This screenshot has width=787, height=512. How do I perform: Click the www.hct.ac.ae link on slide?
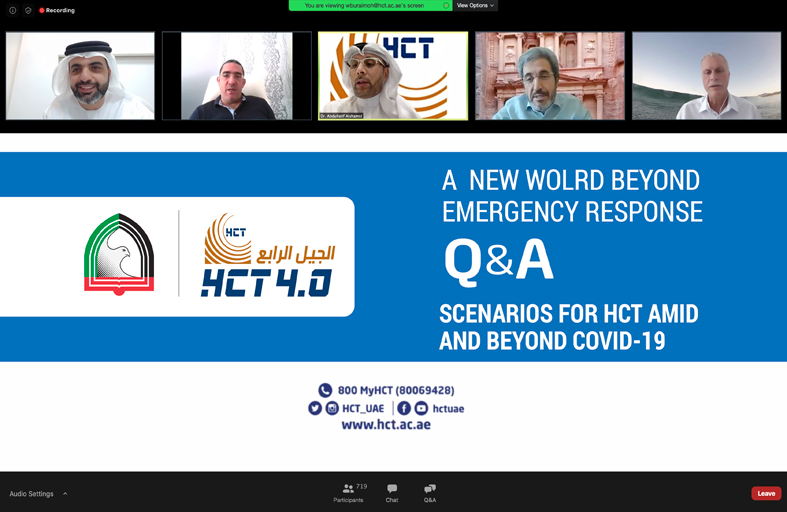[x=386, y=425]
